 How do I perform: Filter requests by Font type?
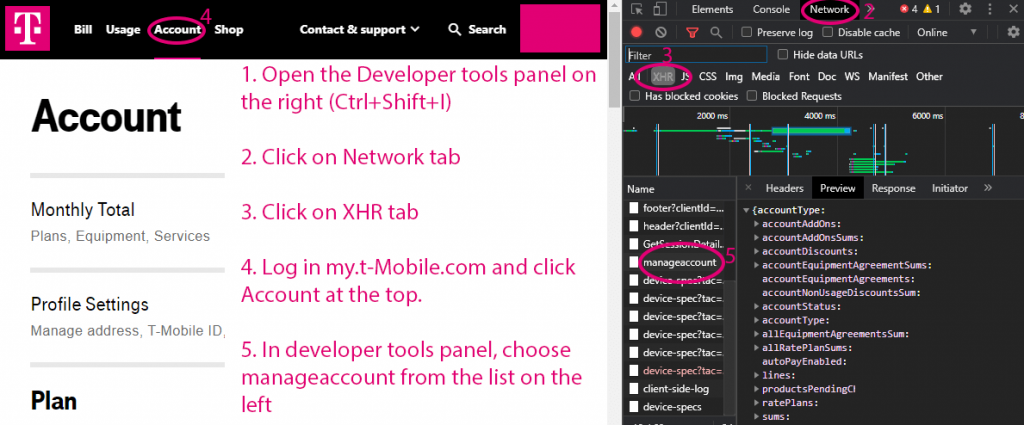[799, 76]
